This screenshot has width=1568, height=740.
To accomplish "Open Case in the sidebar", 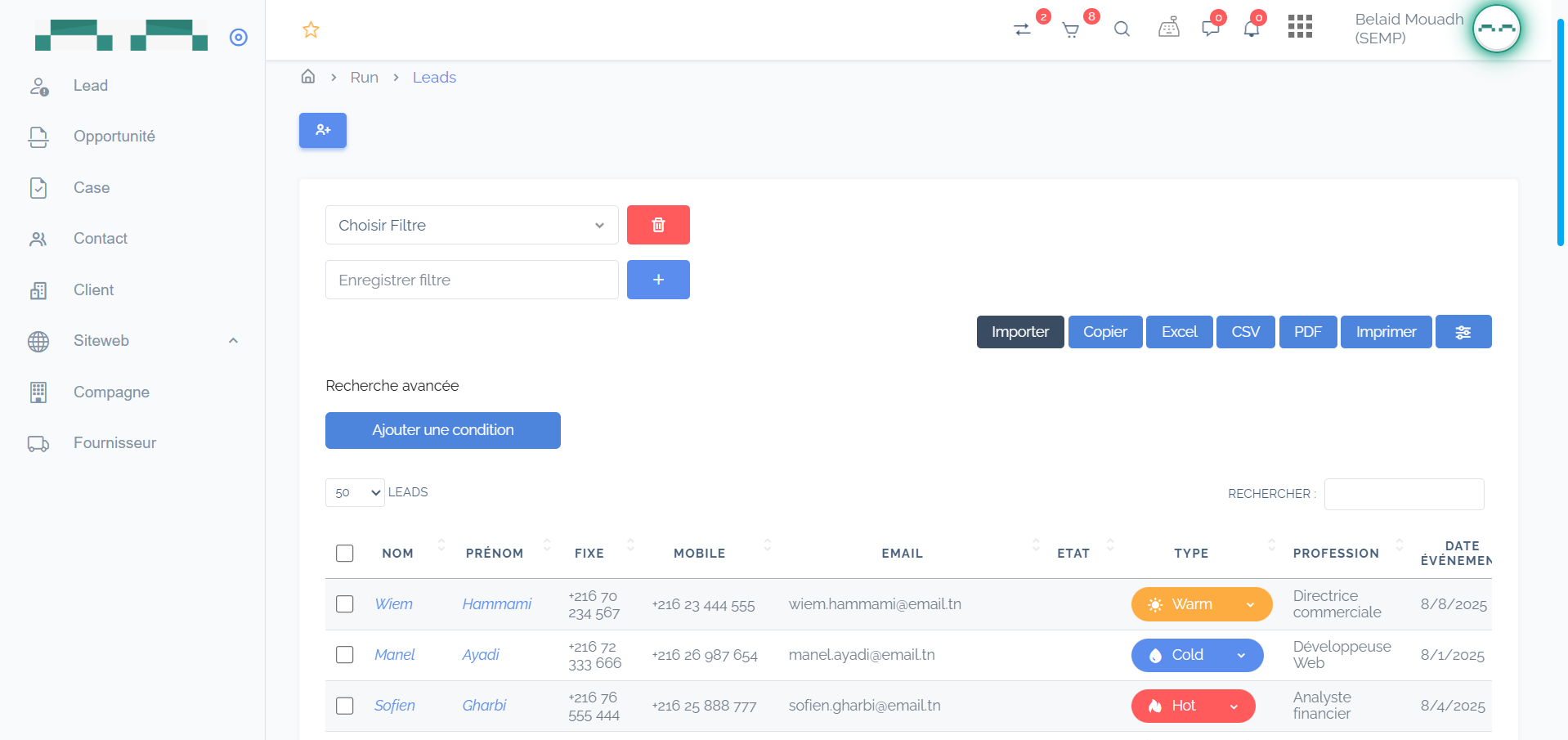I will point(92,188).
